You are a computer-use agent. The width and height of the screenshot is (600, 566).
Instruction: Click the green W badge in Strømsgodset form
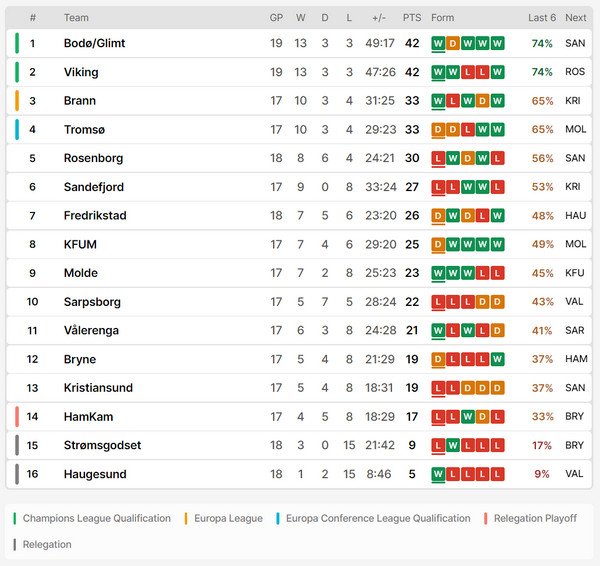coord(453,445)
